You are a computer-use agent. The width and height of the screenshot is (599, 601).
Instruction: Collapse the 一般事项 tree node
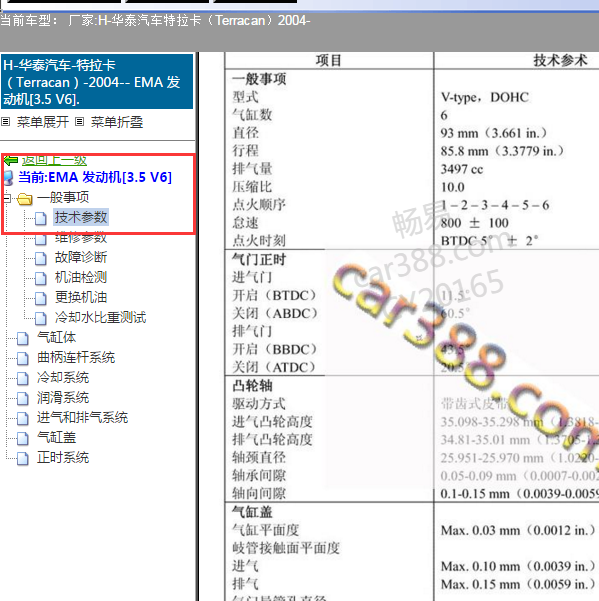[x=7, y=198]
